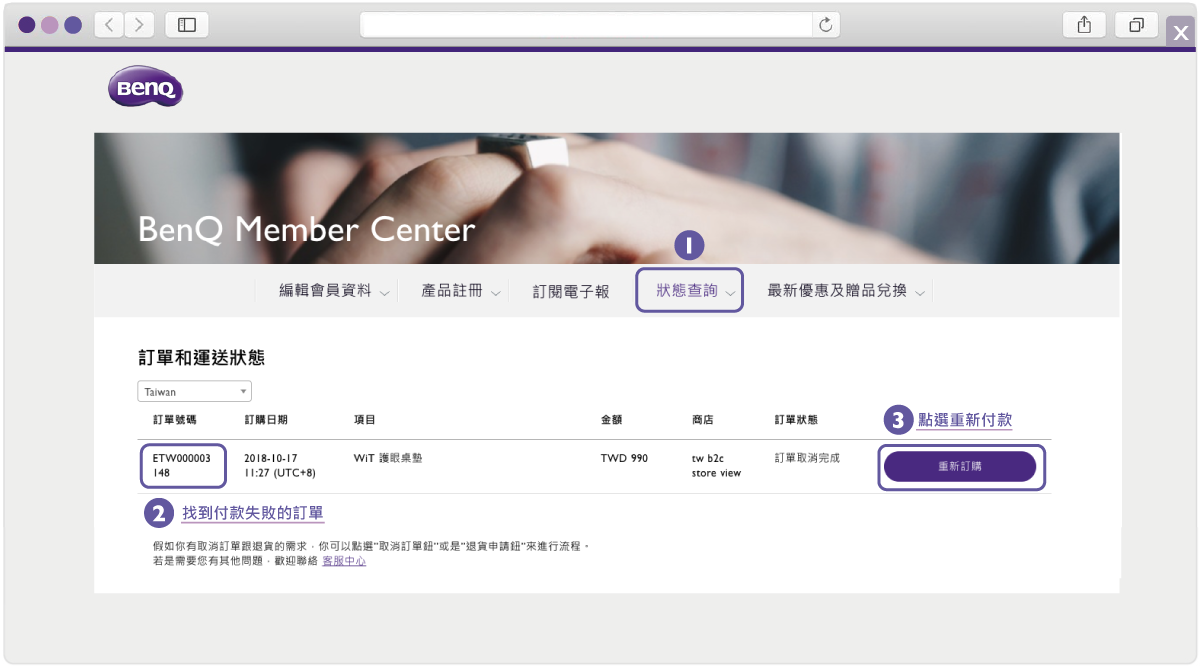Toggle the browser sidebar icon
The width and height of the screenshot is (1200, 667).
(x=186, y=24)
